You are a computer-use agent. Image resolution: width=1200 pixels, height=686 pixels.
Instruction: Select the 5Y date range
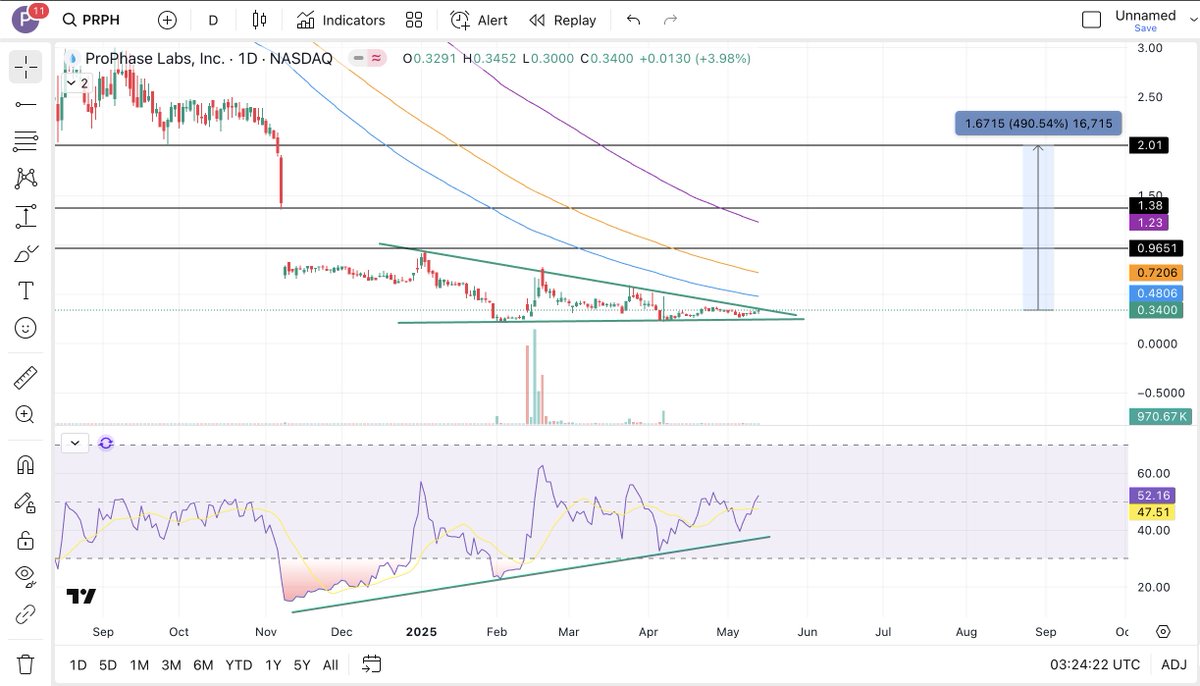(302, 664)
